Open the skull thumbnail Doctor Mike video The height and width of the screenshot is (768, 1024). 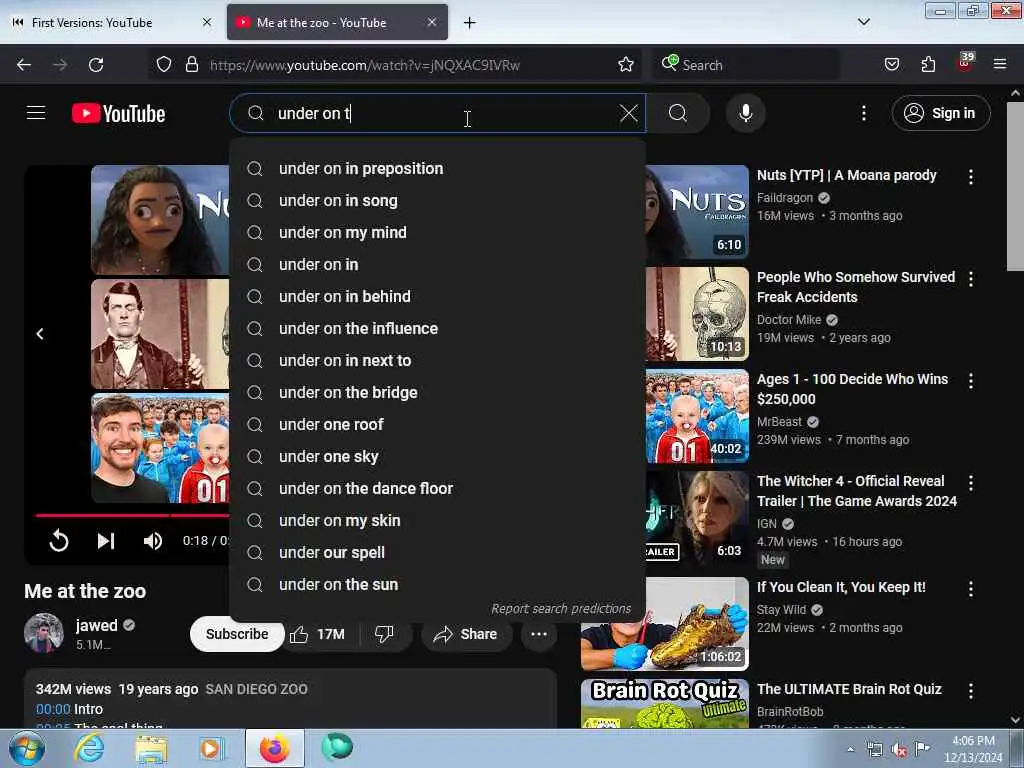point(697,314)
